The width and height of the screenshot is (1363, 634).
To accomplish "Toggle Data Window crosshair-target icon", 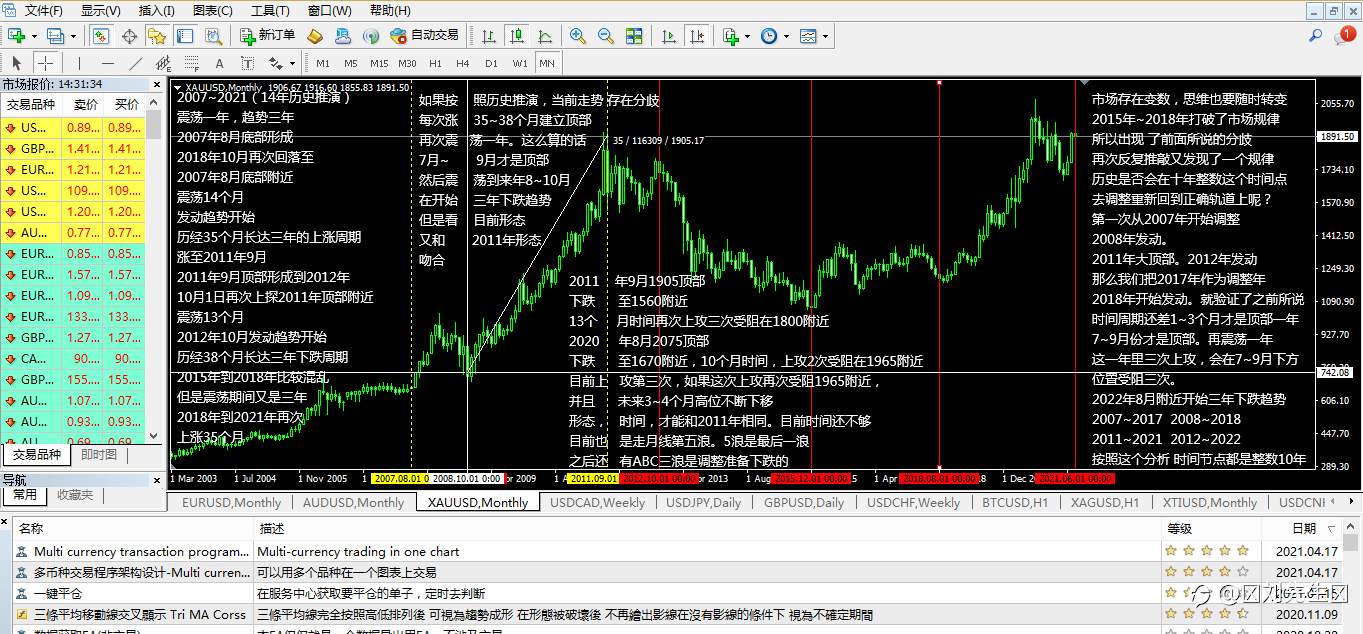I will (129, 35).
